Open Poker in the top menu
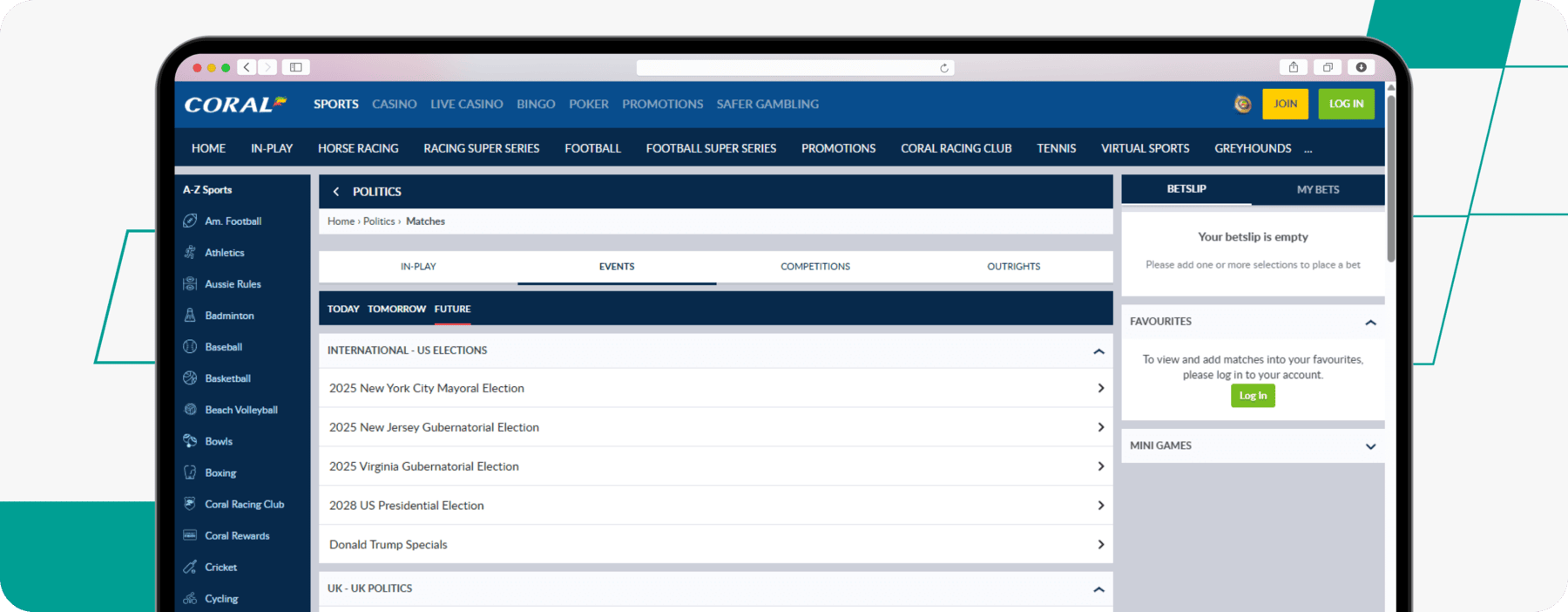The width and height of the screenshot is (1568, 612). (589, 104)
